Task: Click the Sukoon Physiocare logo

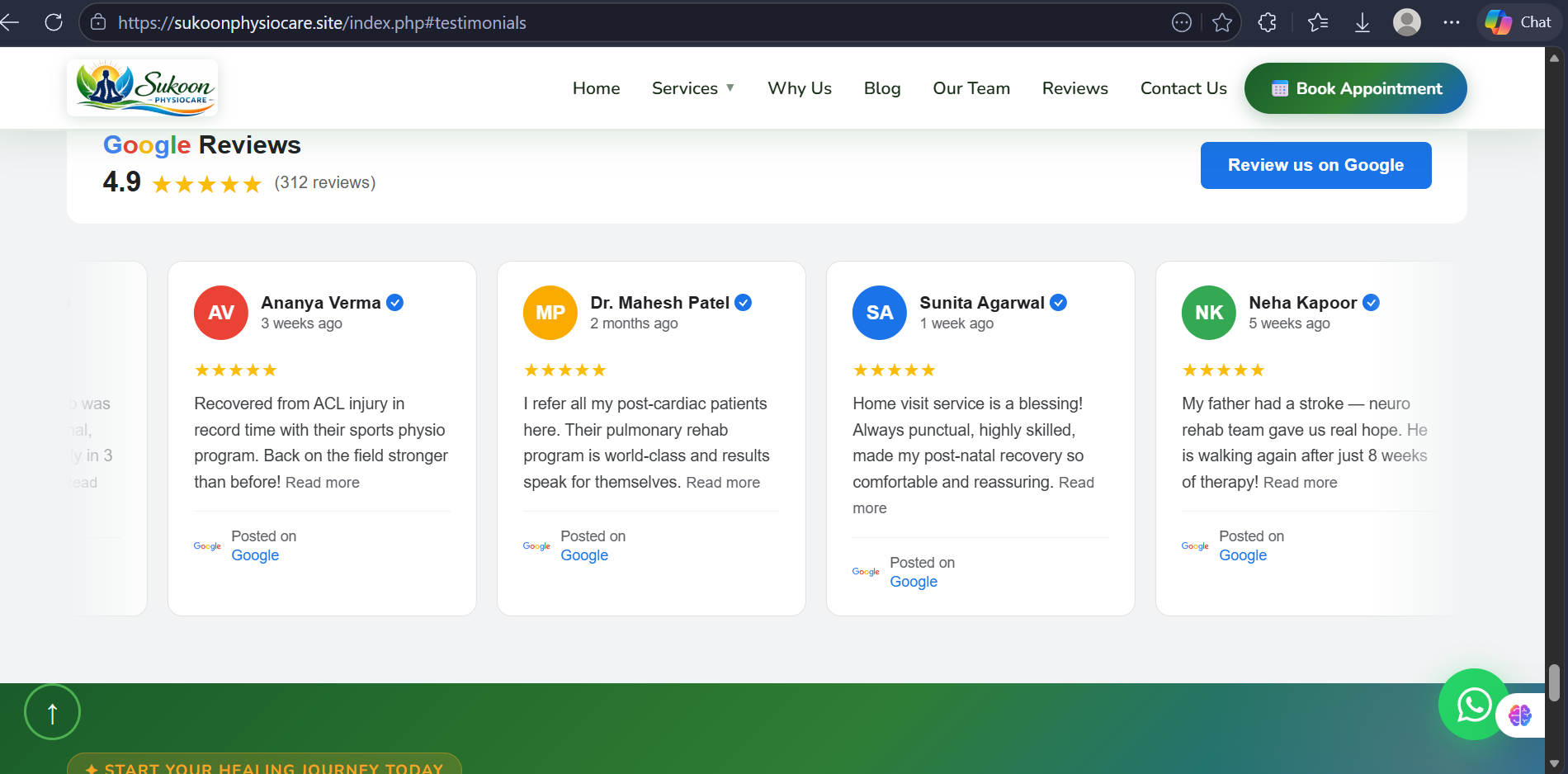Action: tap(143, 87)
